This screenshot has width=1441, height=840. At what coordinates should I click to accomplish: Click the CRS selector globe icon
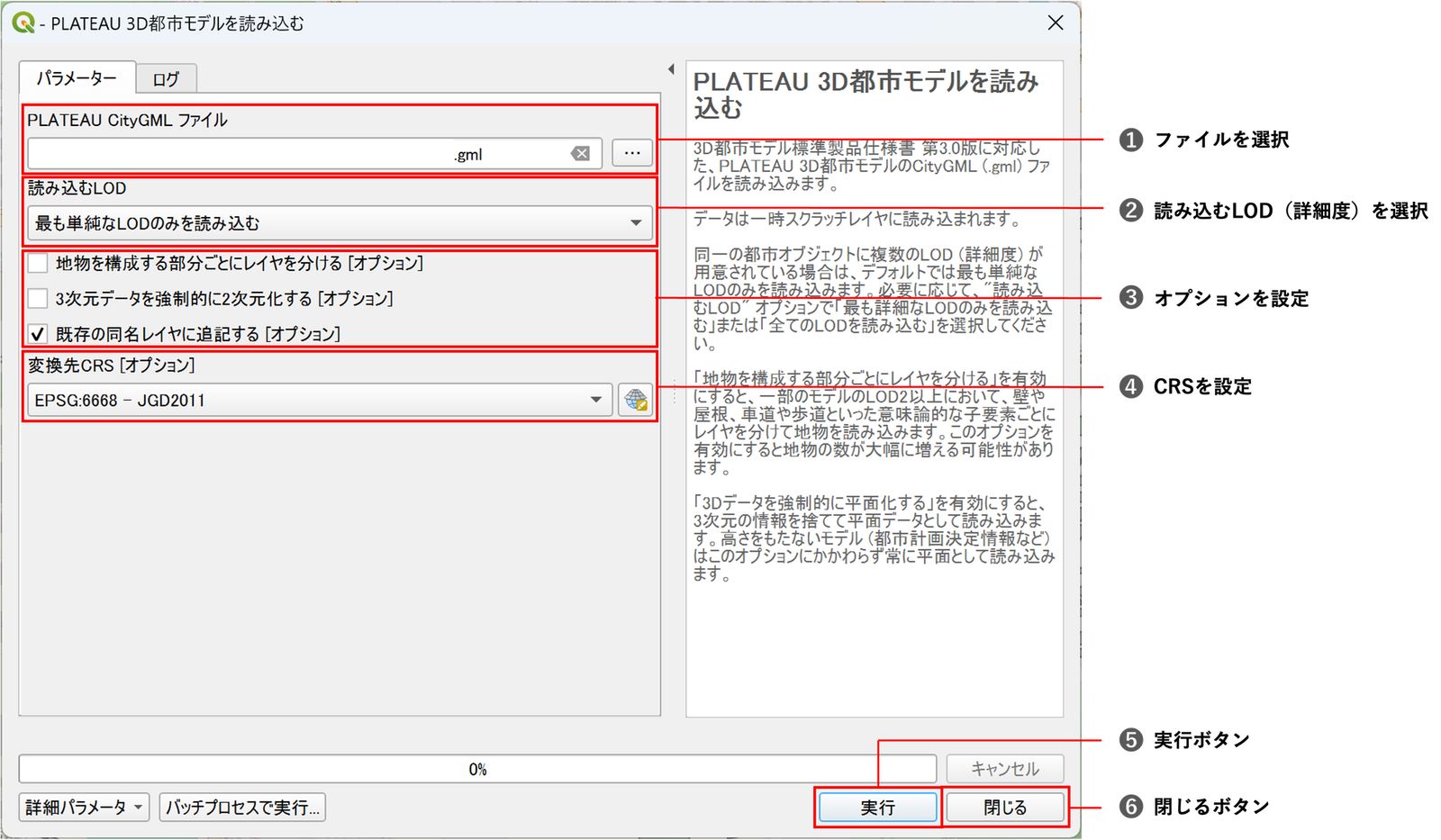(x=635, y=400)
